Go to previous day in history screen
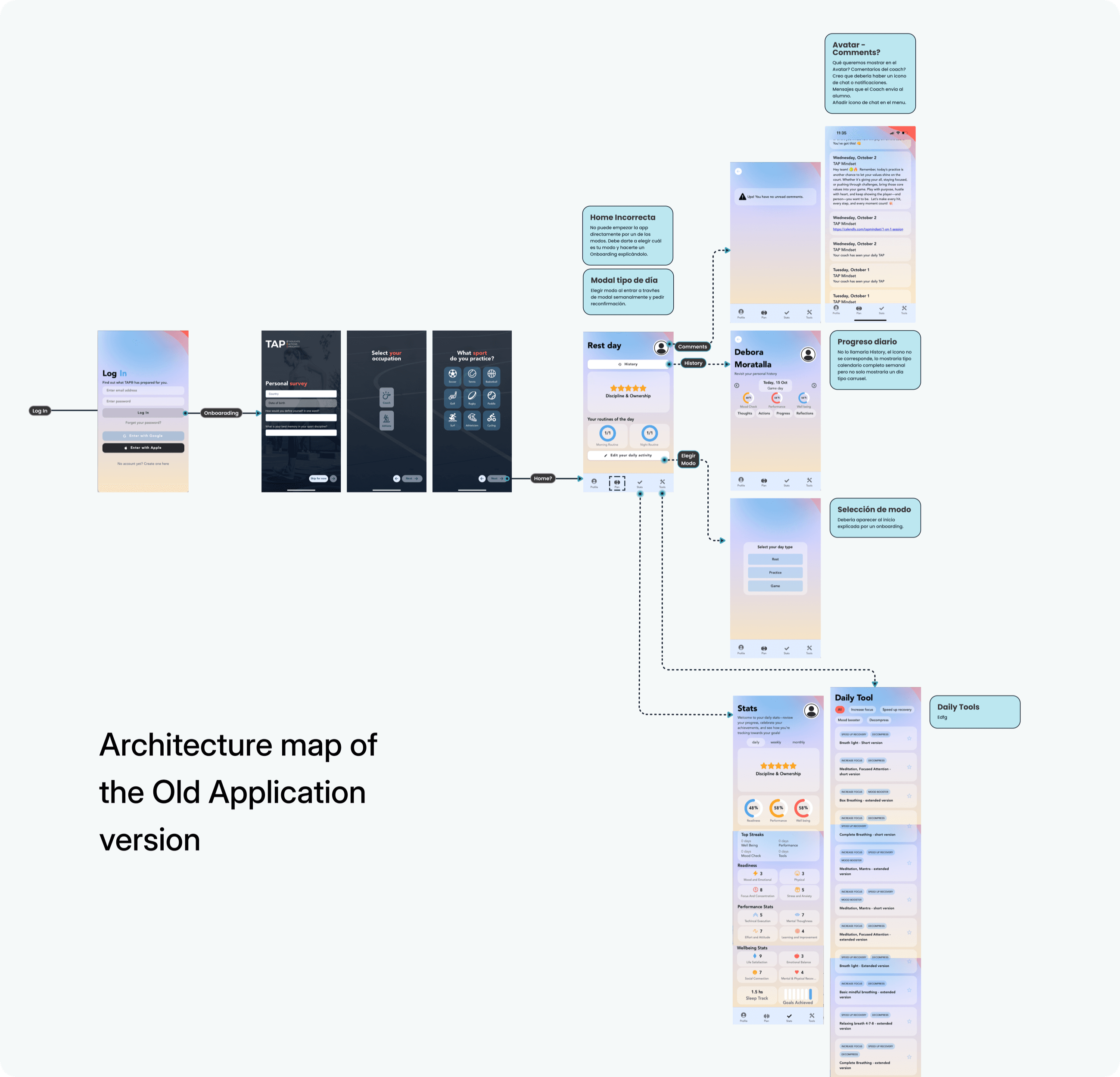 tap(737, 386)
